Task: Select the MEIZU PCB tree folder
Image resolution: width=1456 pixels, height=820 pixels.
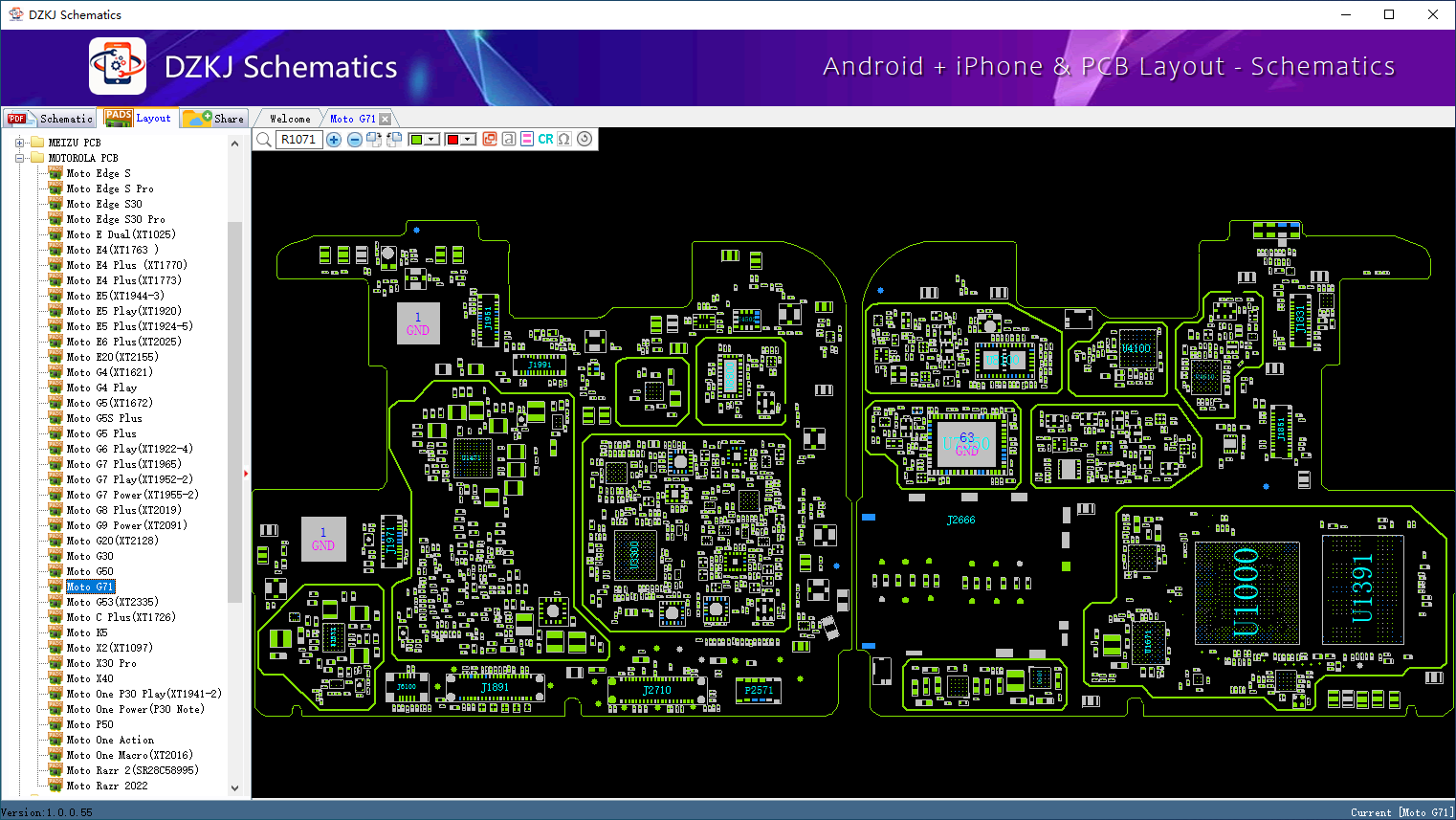Action: tap(75, 143)
